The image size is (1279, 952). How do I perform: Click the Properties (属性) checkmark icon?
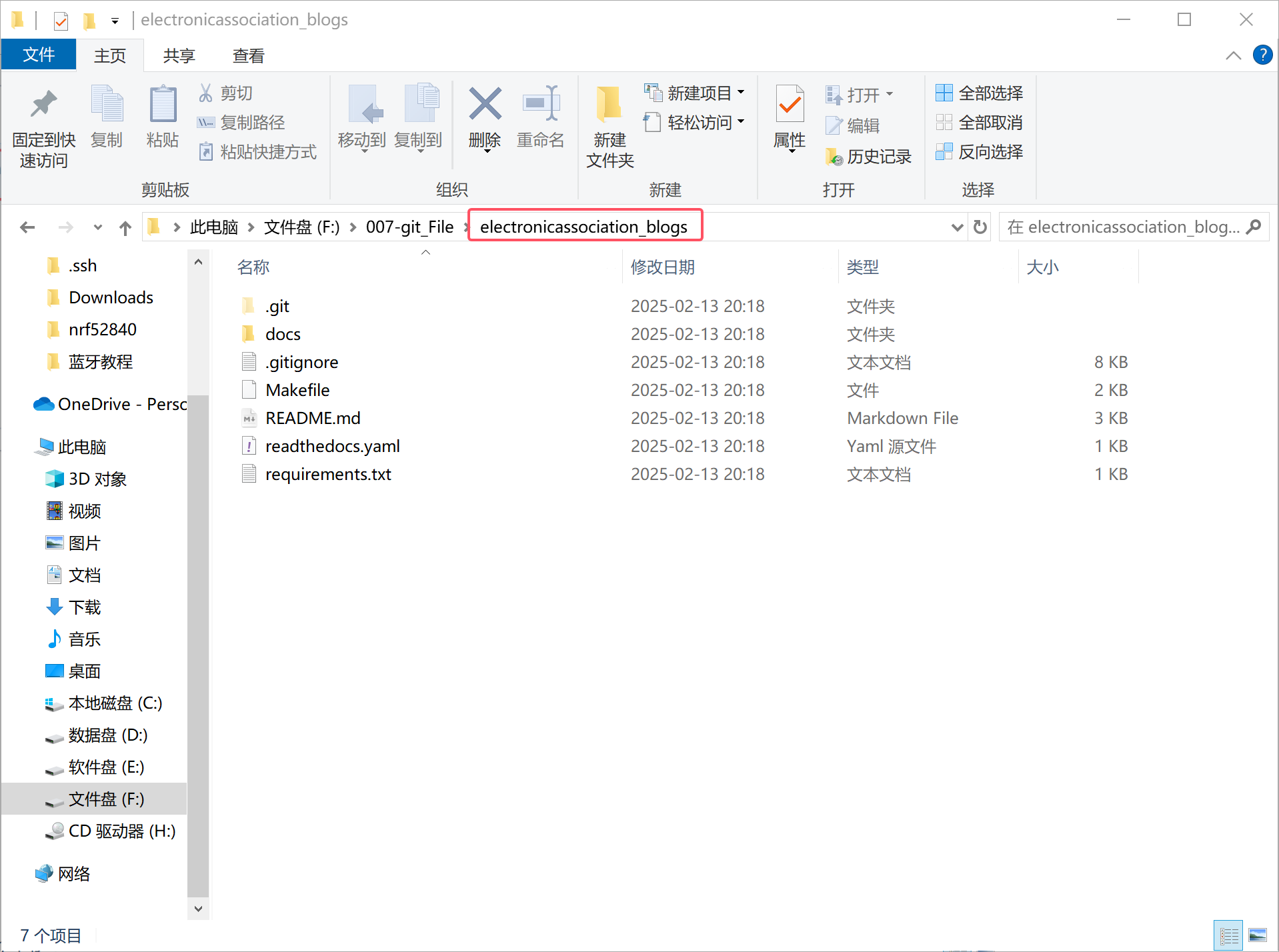tap(790, 103)
